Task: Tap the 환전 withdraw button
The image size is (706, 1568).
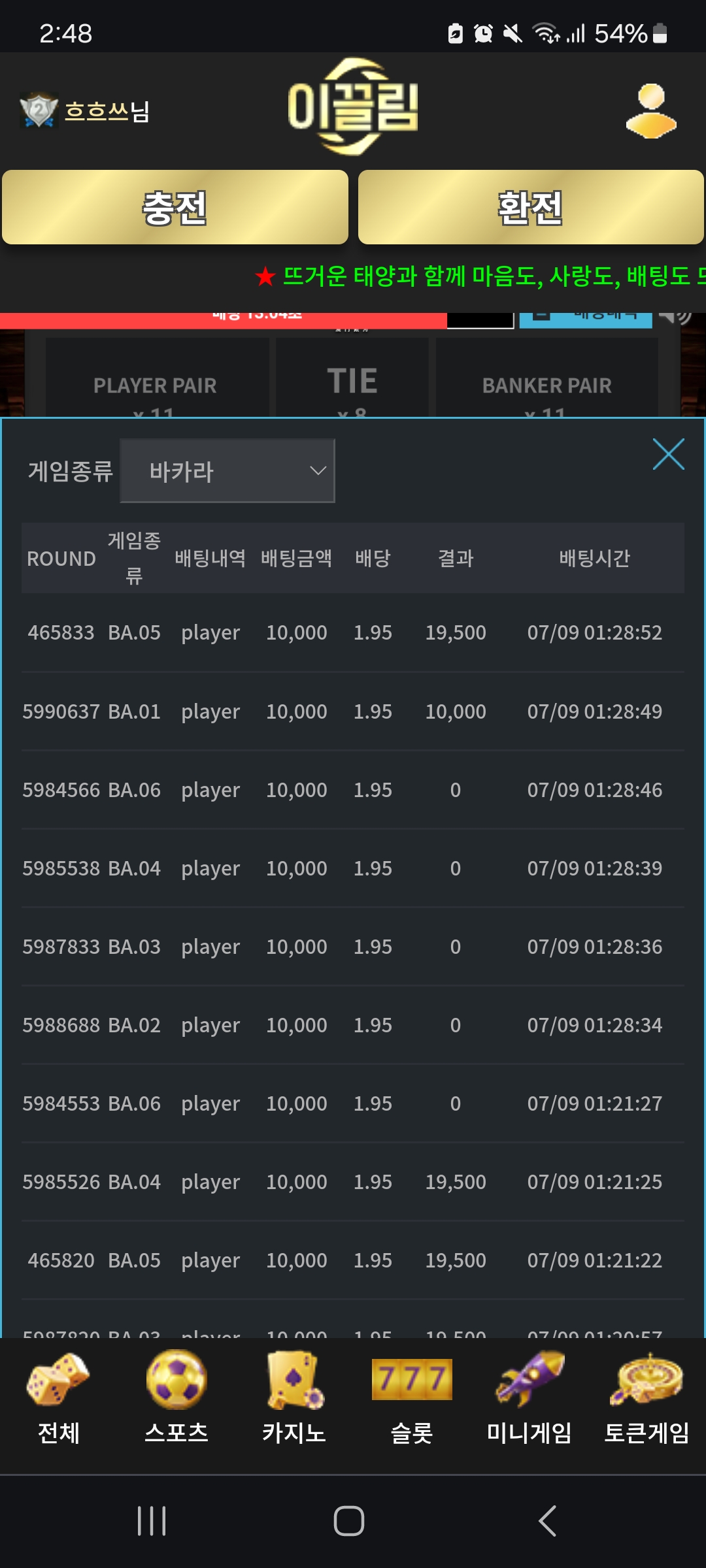Action: pos(531,207)
